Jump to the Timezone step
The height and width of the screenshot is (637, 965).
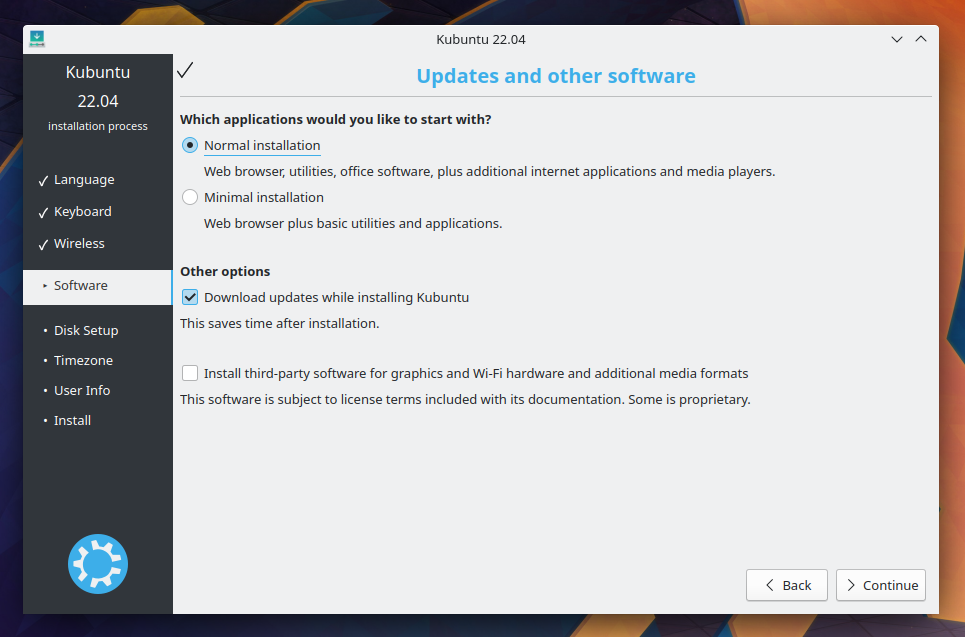tap(83, 361)
